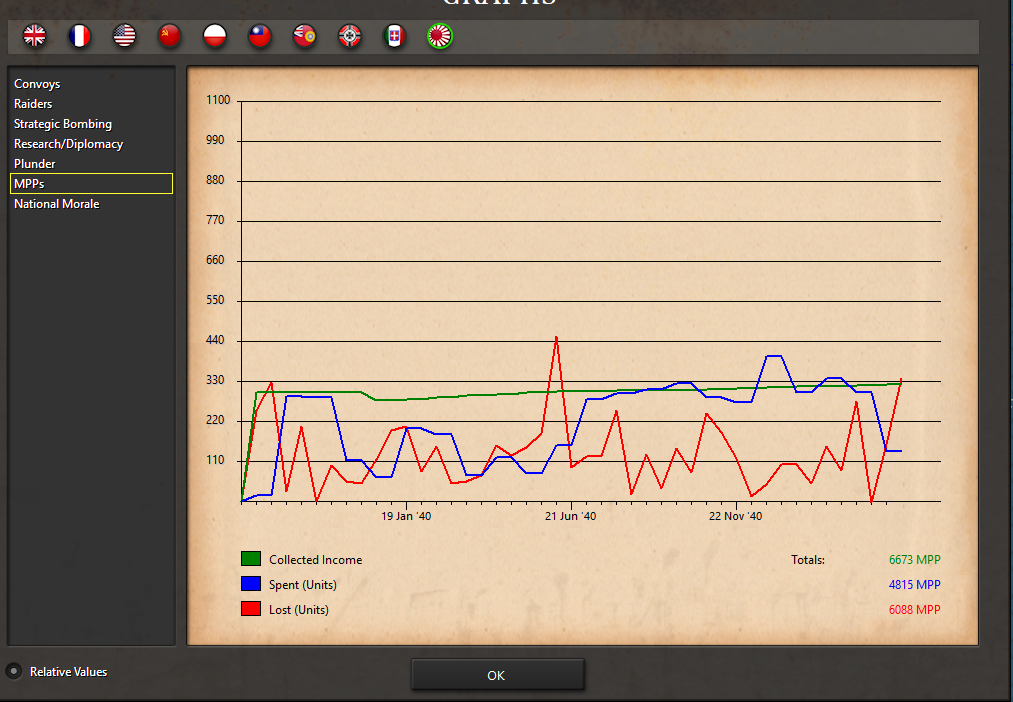Toggle the Relative Values radio button

[13, 671]
